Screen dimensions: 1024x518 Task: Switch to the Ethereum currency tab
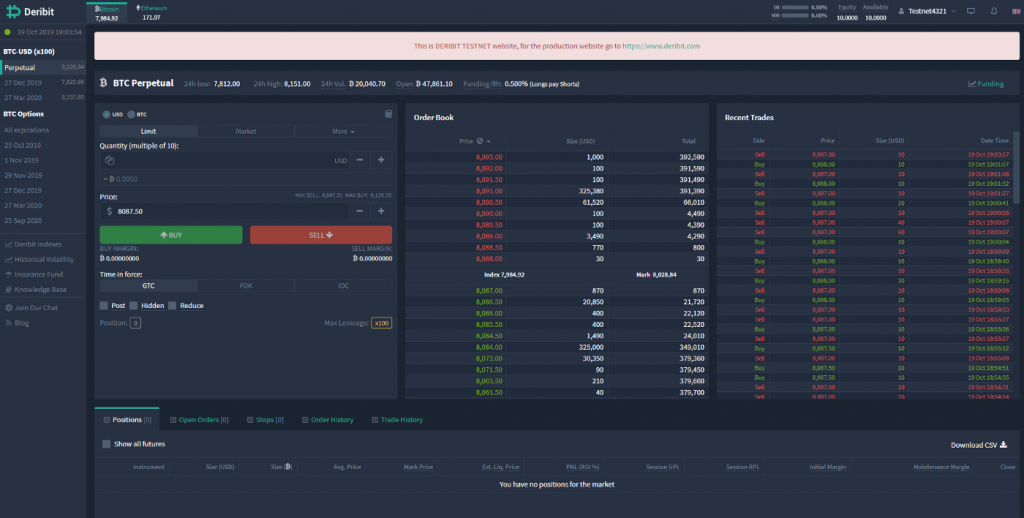(x=152, y=13)
